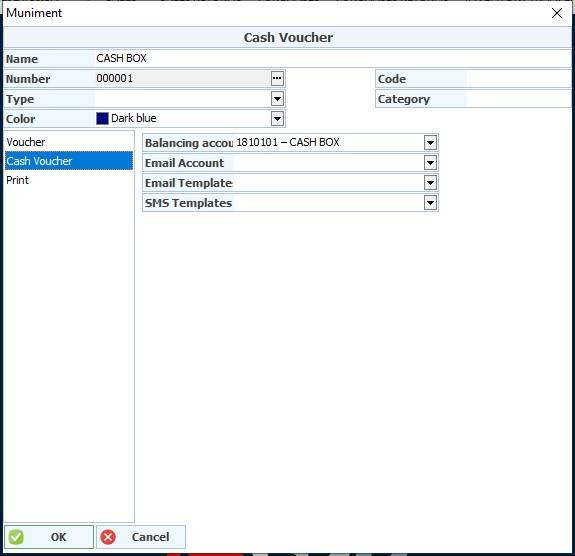The image size is (575, 556).
Task: Click the Number field showing 000001
Action: (x=182, y=78)
